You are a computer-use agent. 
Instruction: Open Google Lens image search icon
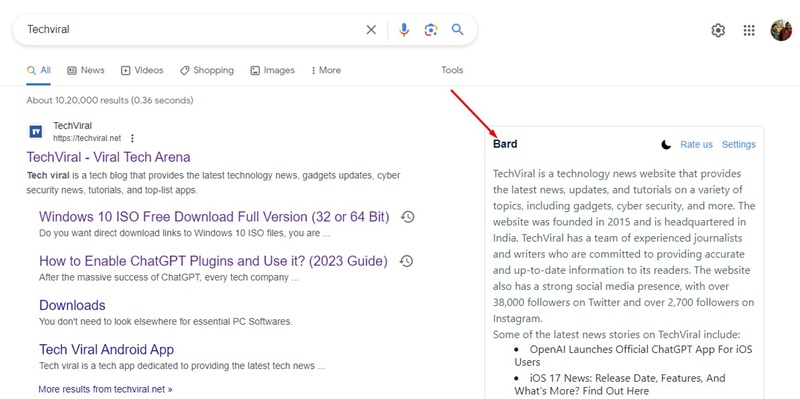431,30
